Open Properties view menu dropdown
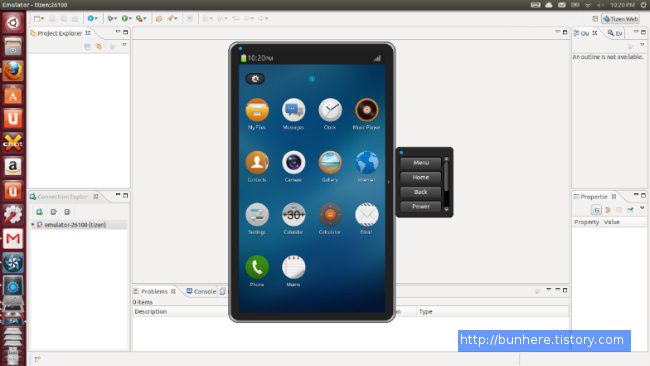The width and height of the screenshot is (650, 366). (x=642, y=208)
